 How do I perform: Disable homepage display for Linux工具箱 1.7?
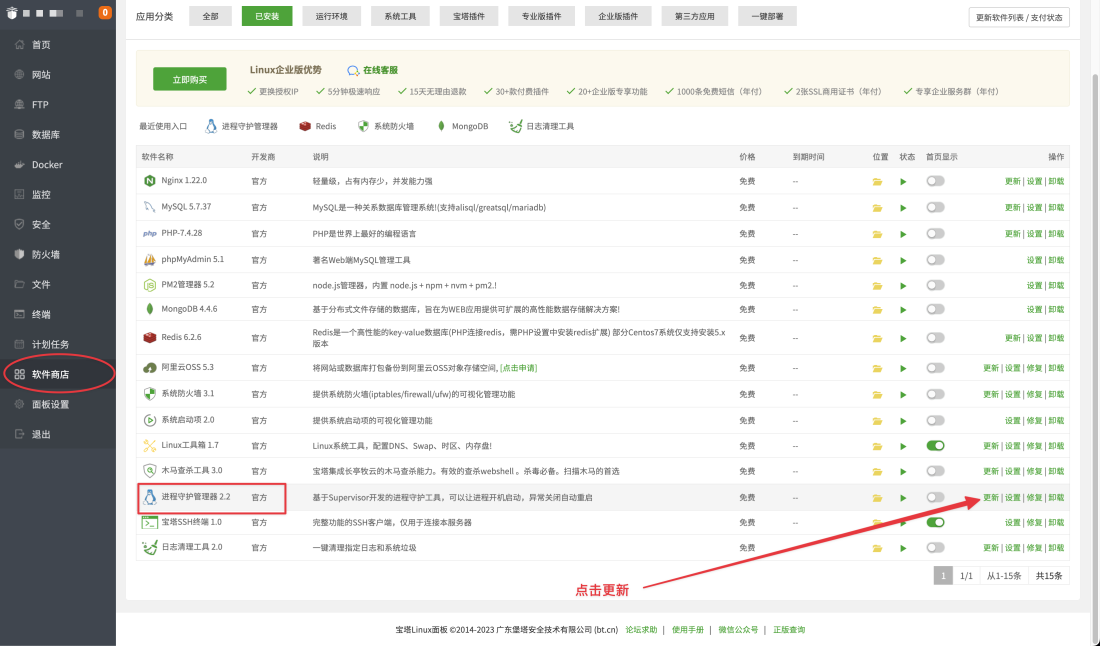pyautogui.click(x=935, y=445)
